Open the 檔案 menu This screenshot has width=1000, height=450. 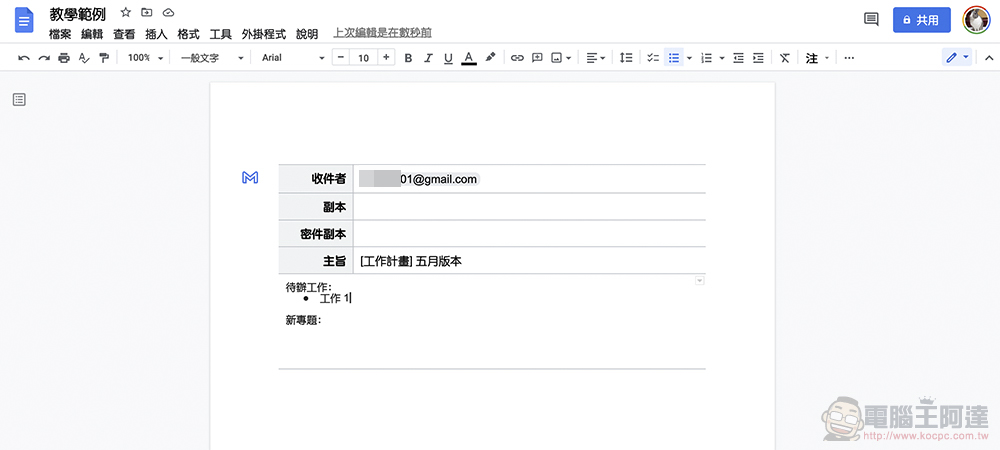(x=60, y=34)
